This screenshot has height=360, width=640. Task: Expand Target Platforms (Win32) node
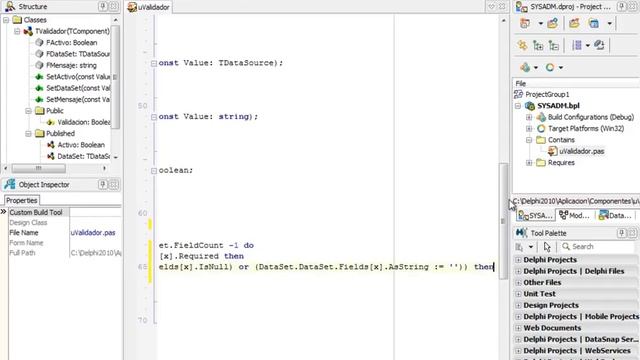(x=529, y=129)
